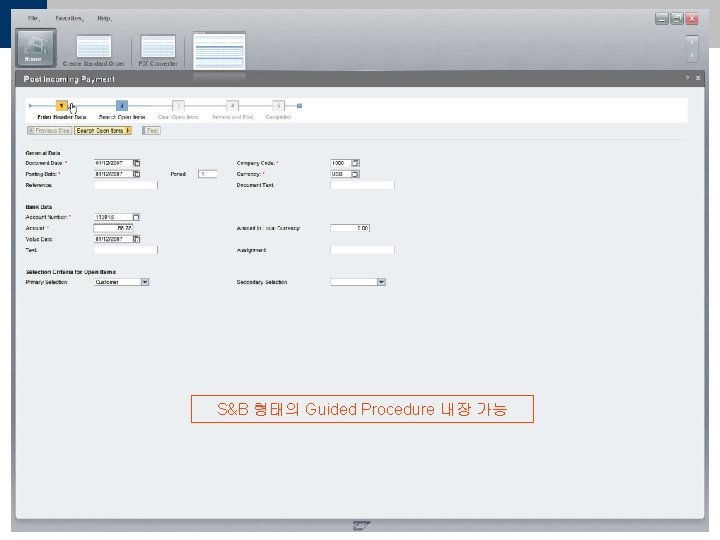This screenshot has height=540, width=720.
Task: Click the Amount input field
Action: [113, 228]
